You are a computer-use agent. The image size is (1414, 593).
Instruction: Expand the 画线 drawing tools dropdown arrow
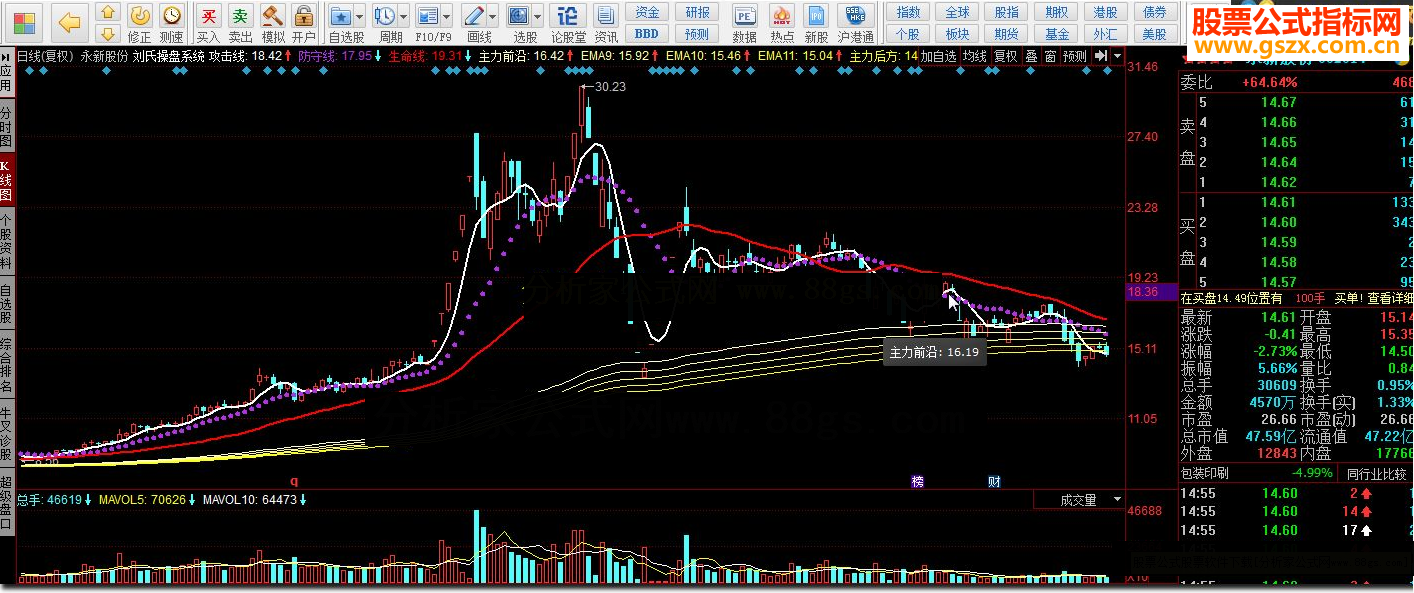tap(492, 18)
